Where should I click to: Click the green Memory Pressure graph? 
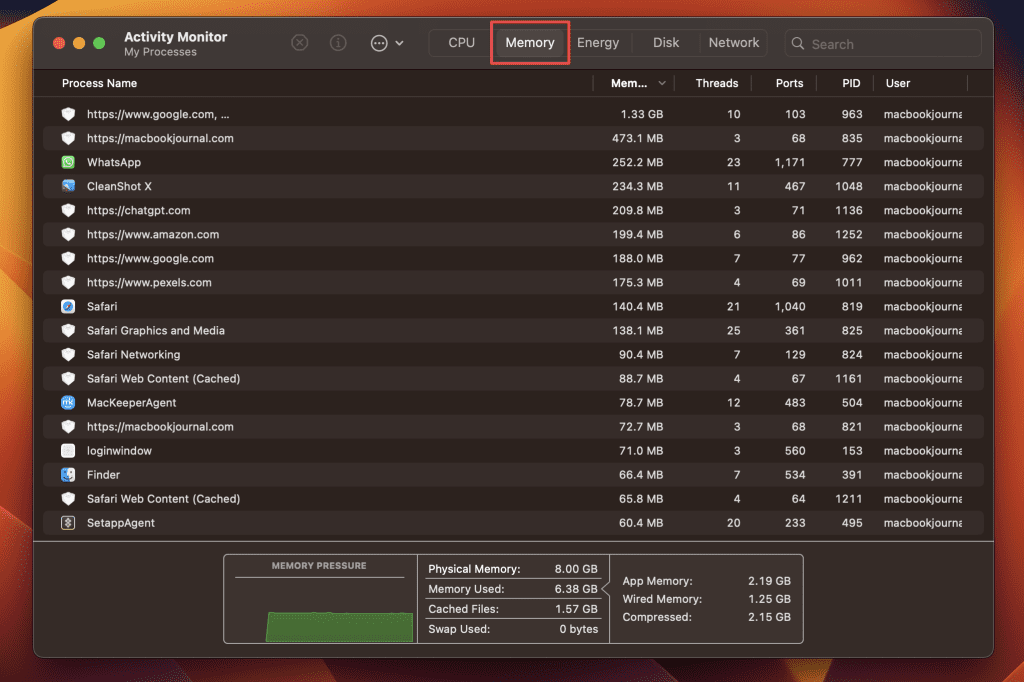point(339,626)
